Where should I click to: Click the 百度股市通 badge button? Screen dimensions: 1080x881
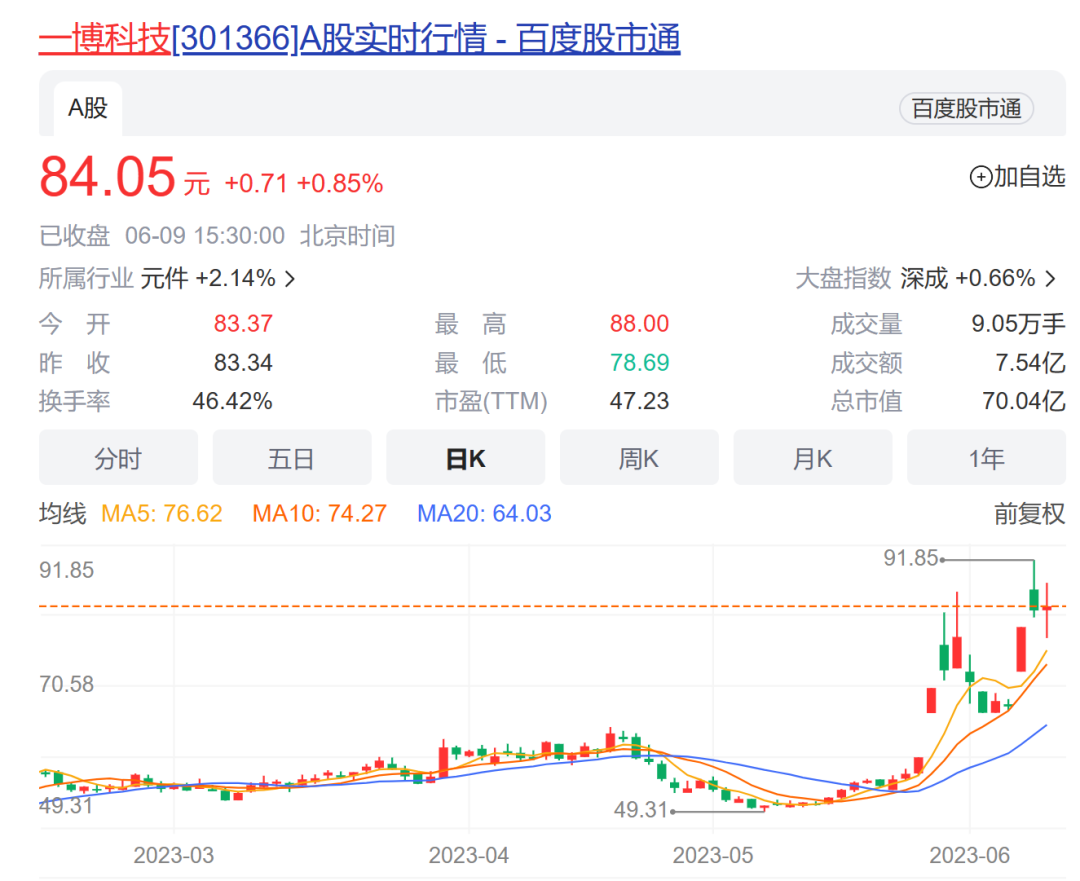[966, 108]
